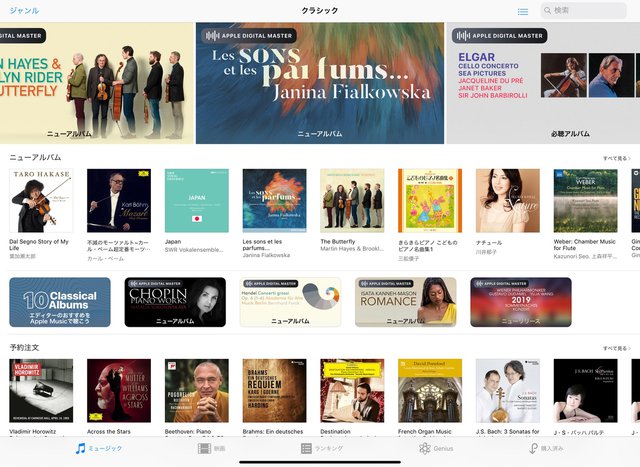Show all Pre-orders with chevron link
This screenshot has width=640, height=467.
click(617, 348)
